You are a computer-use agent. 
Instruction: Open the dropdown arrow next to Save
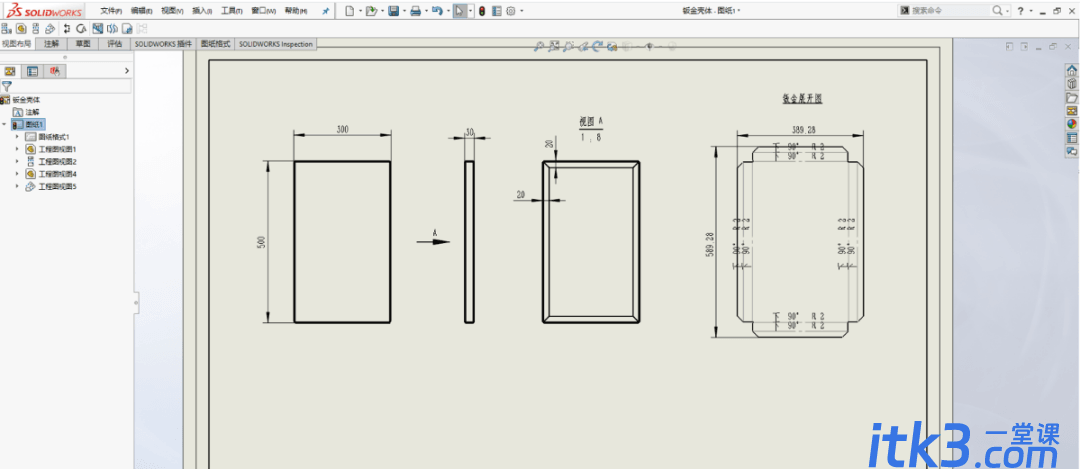404,12
